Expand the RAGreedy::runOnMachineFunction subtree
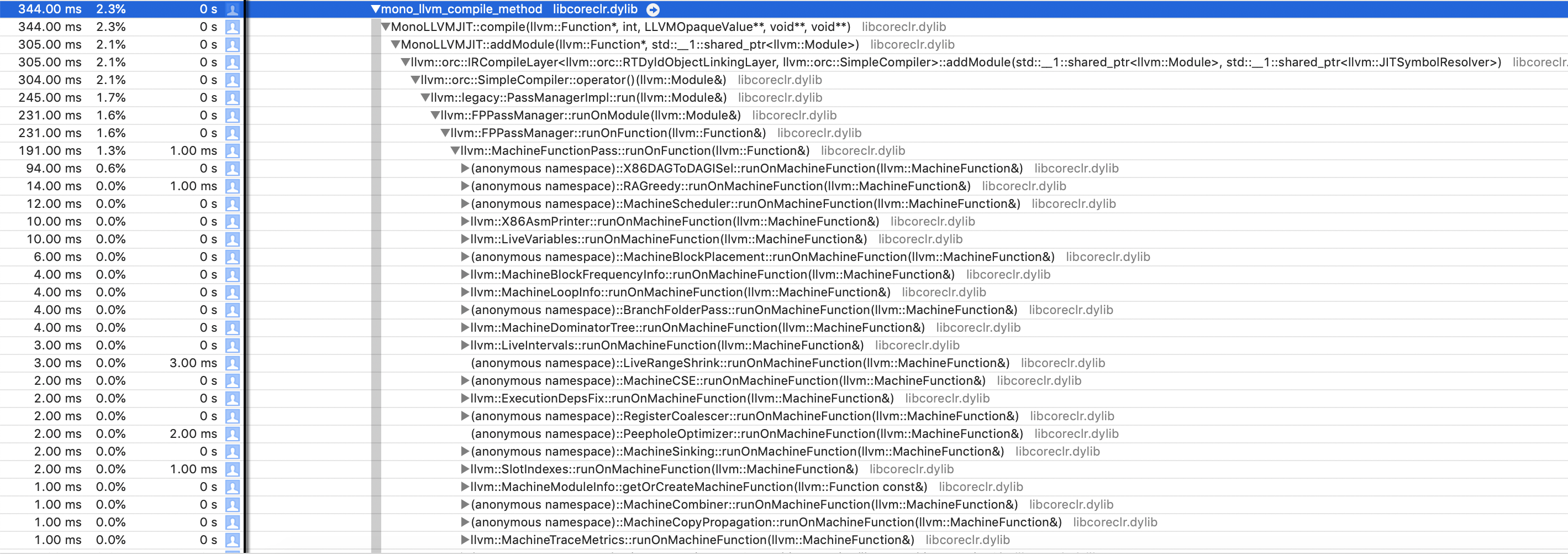The height and width of the screenshot is (554, 1568). pos(465,186)
